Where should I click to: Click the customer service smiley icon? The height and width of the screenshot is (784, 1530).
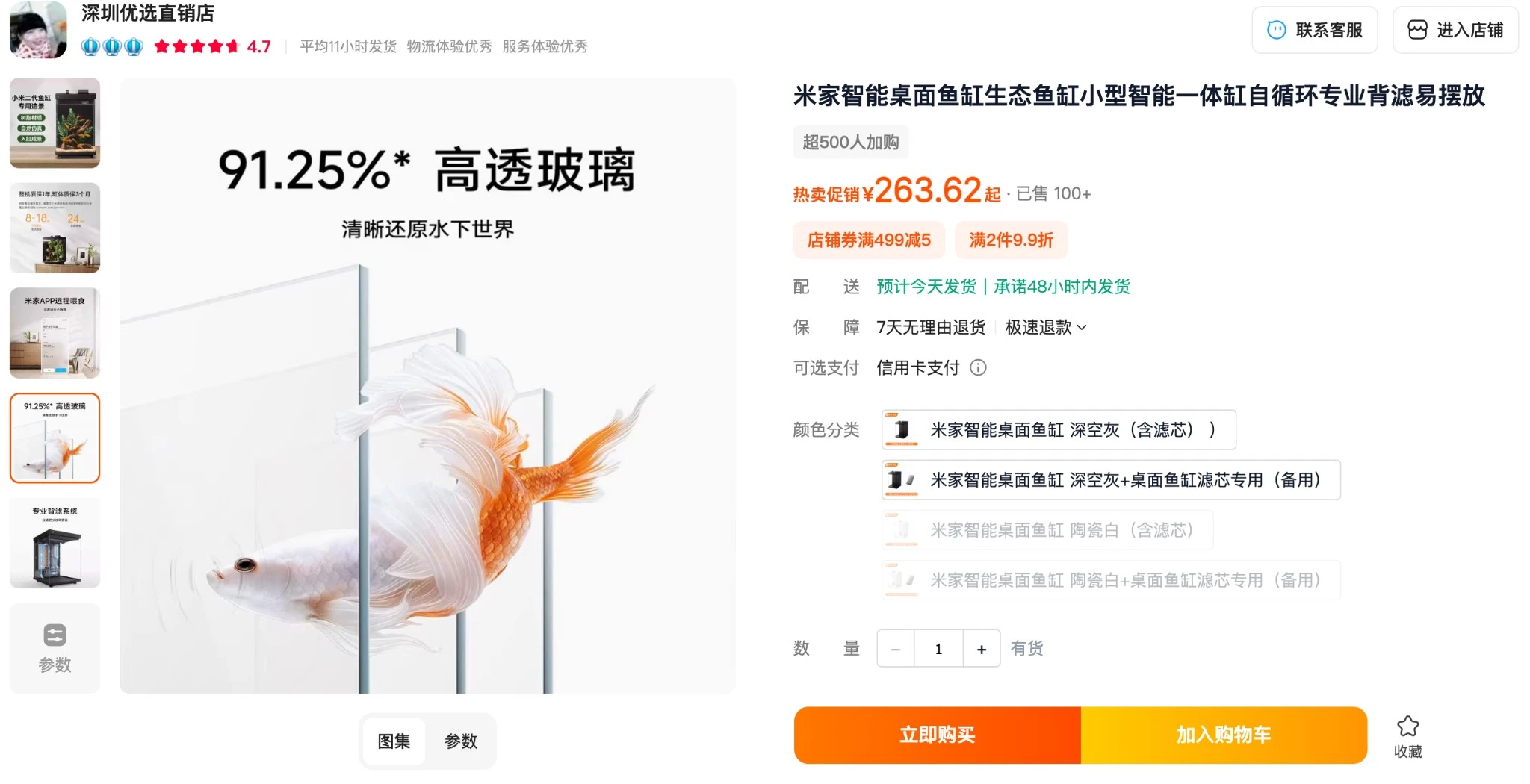pos(1277,30)
